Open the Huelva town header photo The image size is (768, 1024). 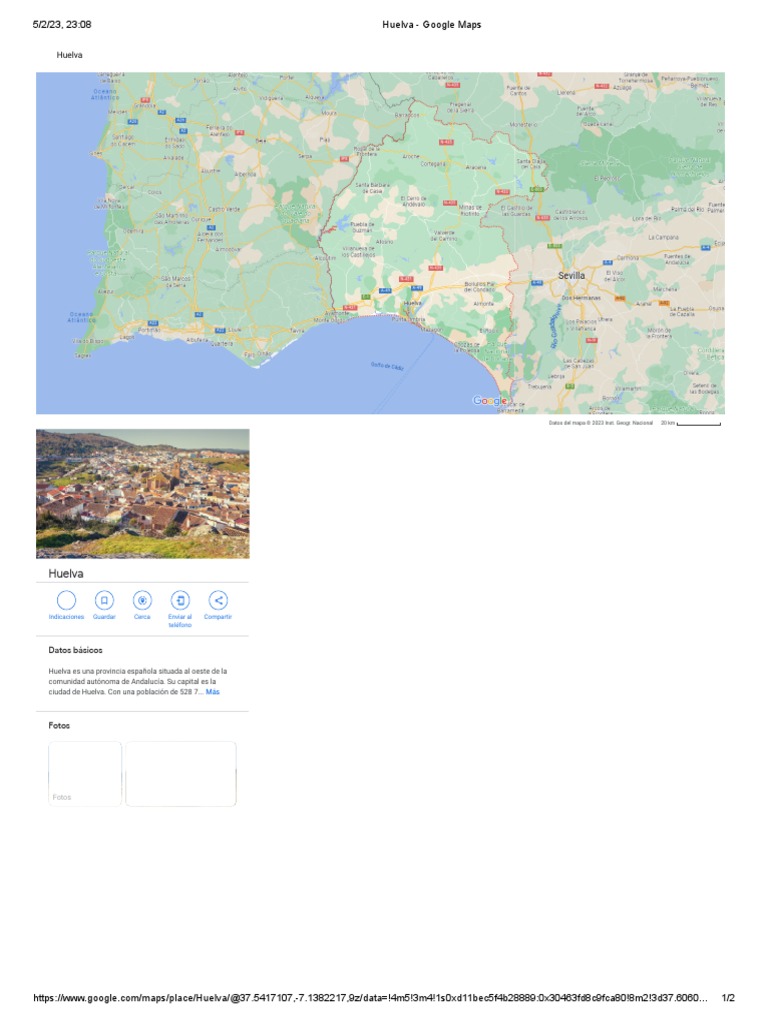pos(142,494)
